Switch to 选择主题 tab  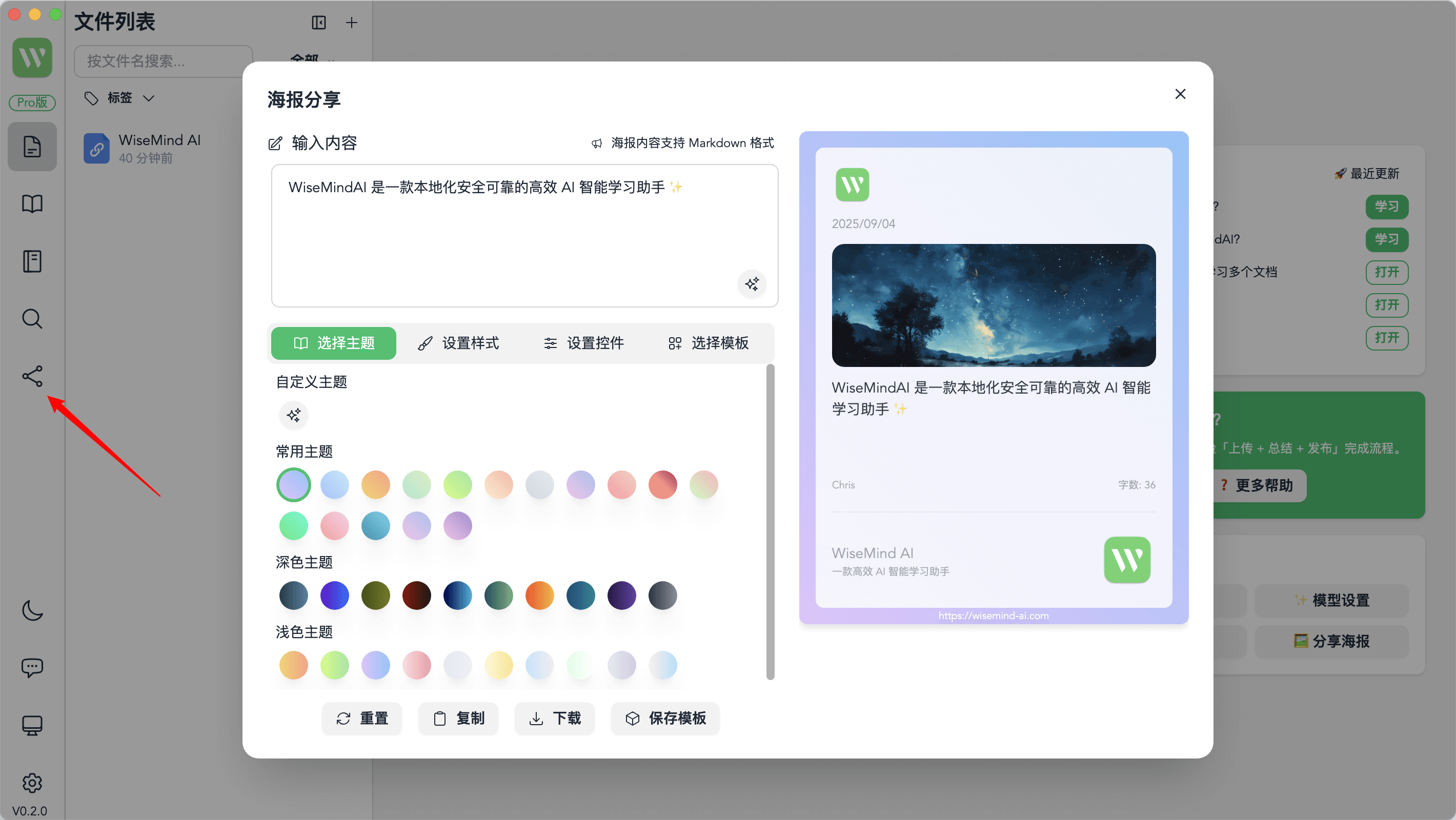point(333,343)
